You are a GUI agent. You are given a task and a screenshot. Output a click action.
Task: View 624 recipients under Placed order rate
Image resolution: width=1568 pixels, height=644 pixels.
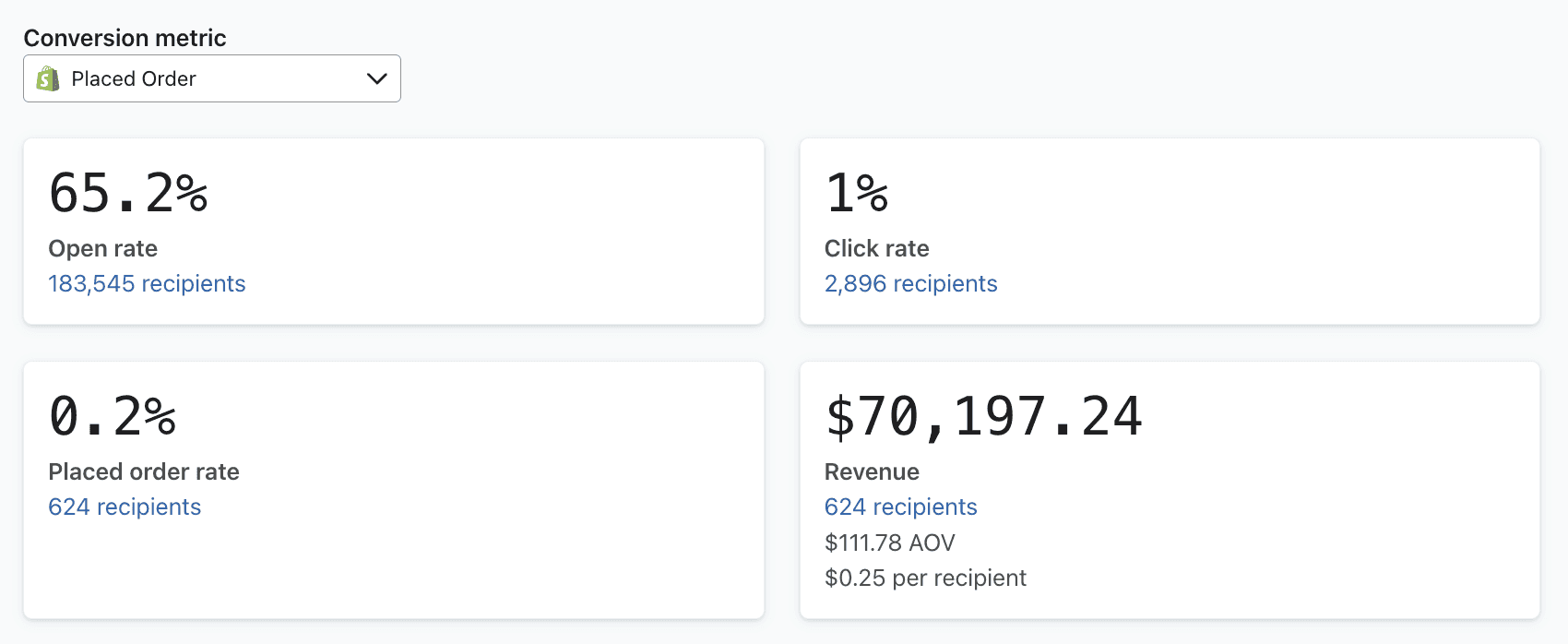(125, 507)
